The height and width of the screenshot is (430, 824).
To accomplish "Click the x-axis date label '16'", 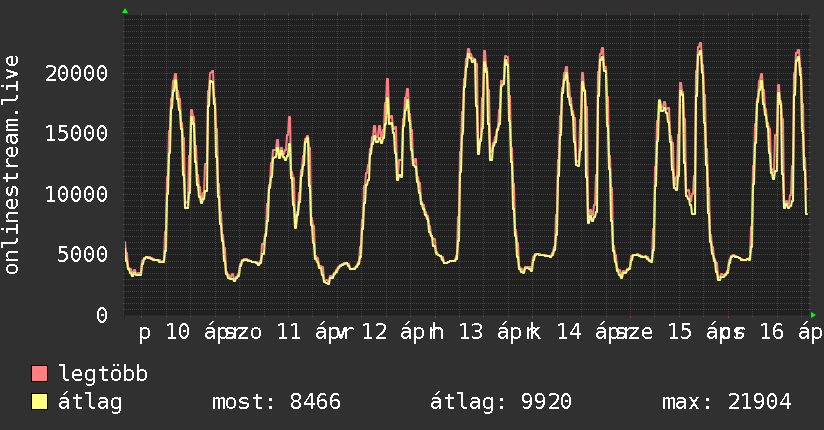I will [x=772, y=332].
